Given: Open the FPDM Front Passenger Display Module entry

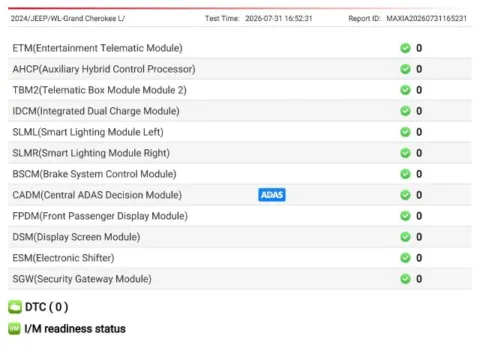Looking at the screenshot, I should tap(240, 216).
